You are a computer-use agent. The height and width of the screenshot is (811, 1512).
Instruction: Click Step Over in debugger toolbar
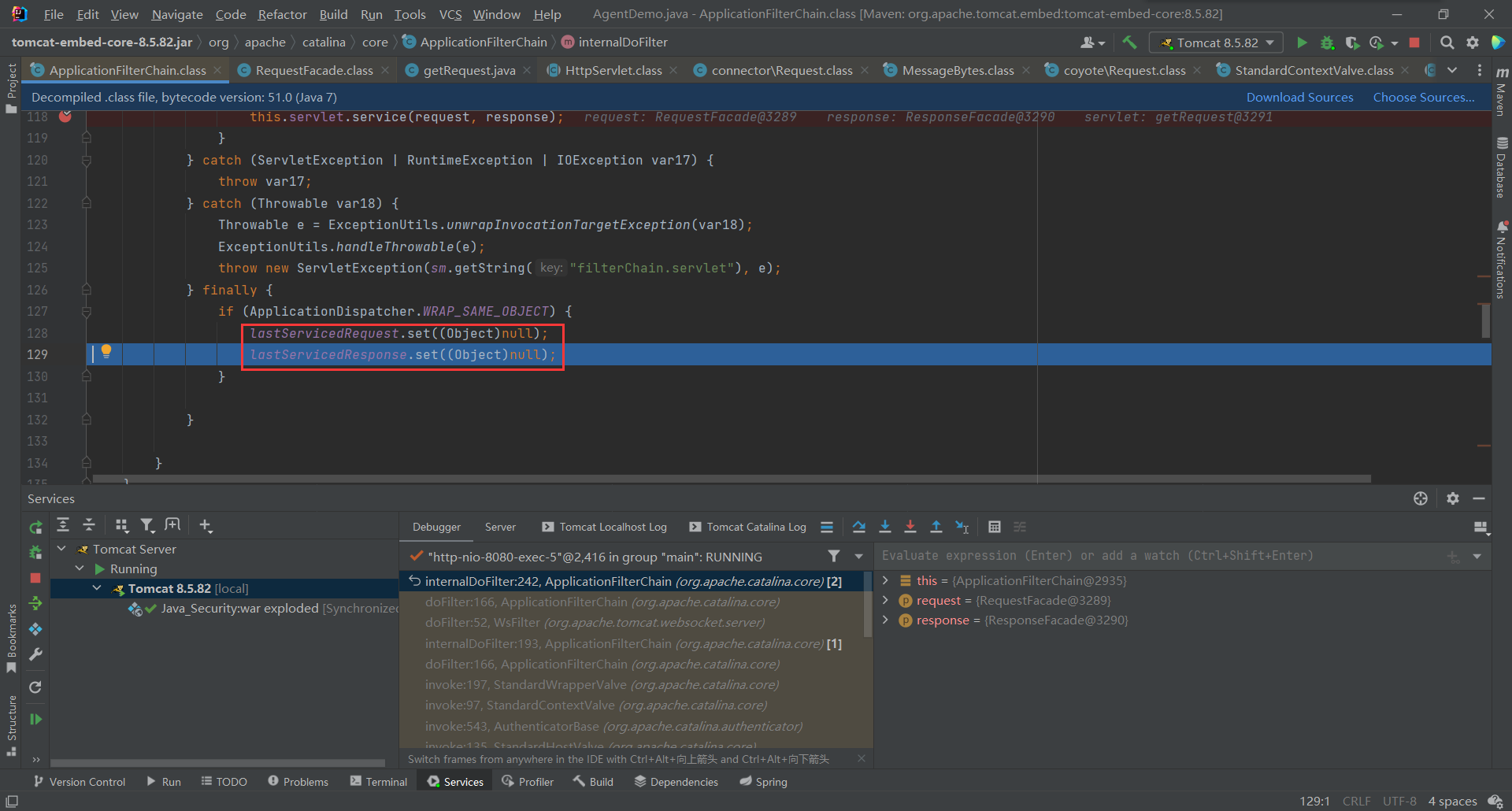coord(859,527)
